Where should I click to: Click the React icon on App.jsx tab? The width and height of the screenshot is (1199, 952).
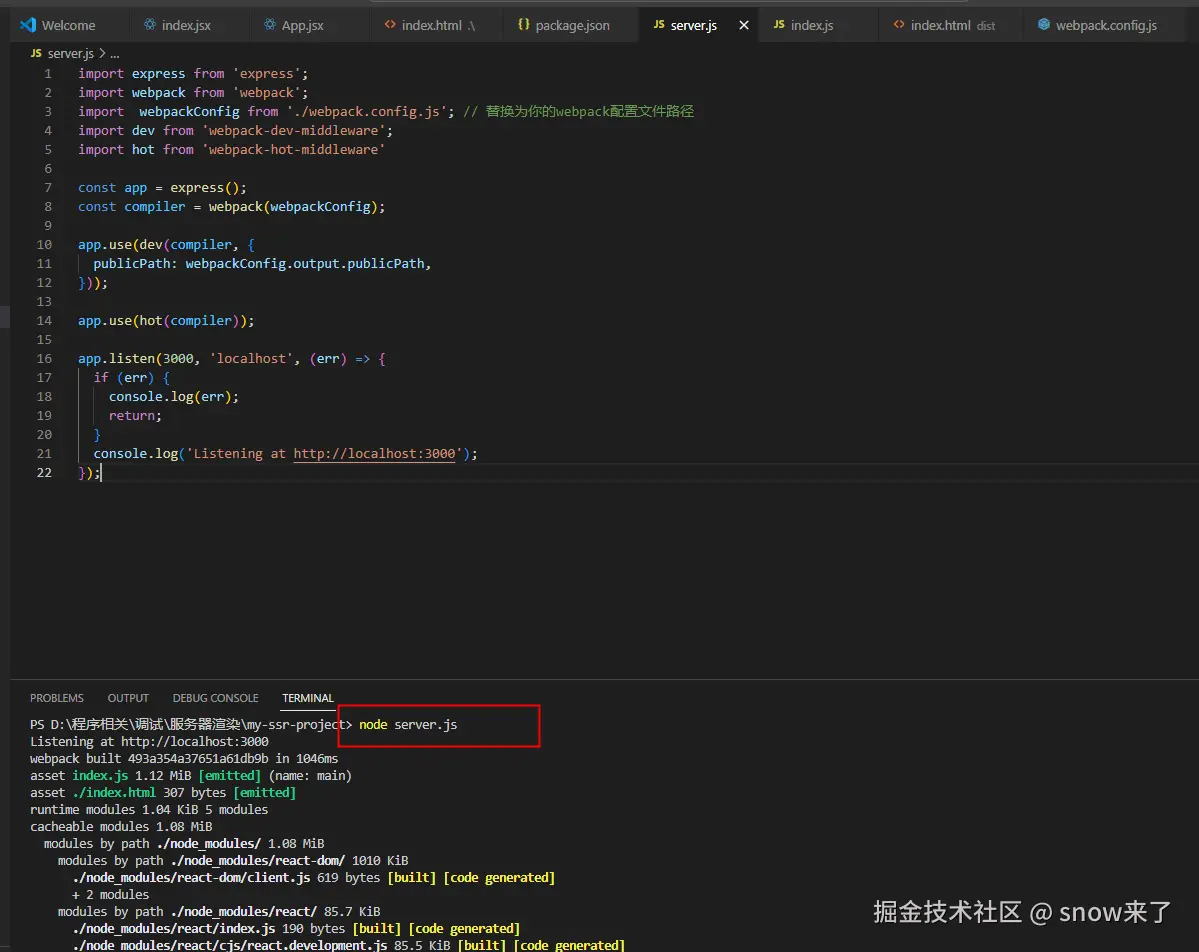coord(270,24)
